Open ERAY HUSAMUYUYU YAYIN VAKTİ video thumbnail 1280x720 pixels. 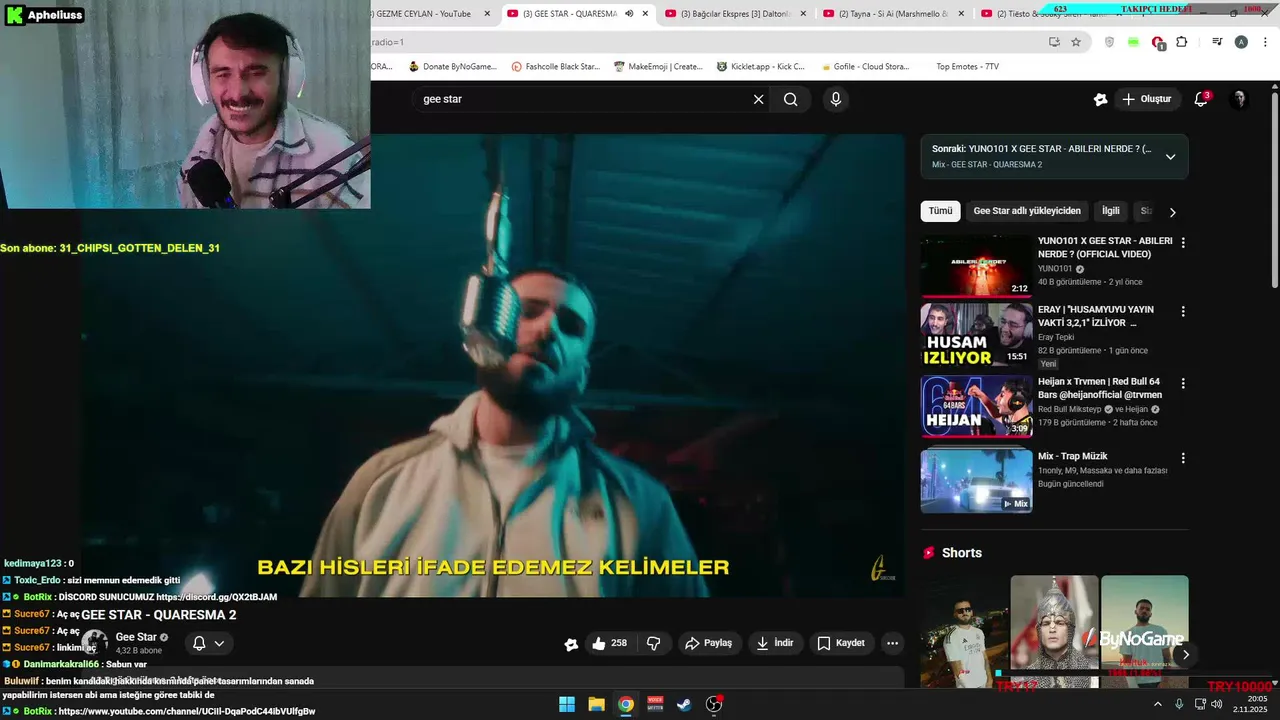pos(976,334)
